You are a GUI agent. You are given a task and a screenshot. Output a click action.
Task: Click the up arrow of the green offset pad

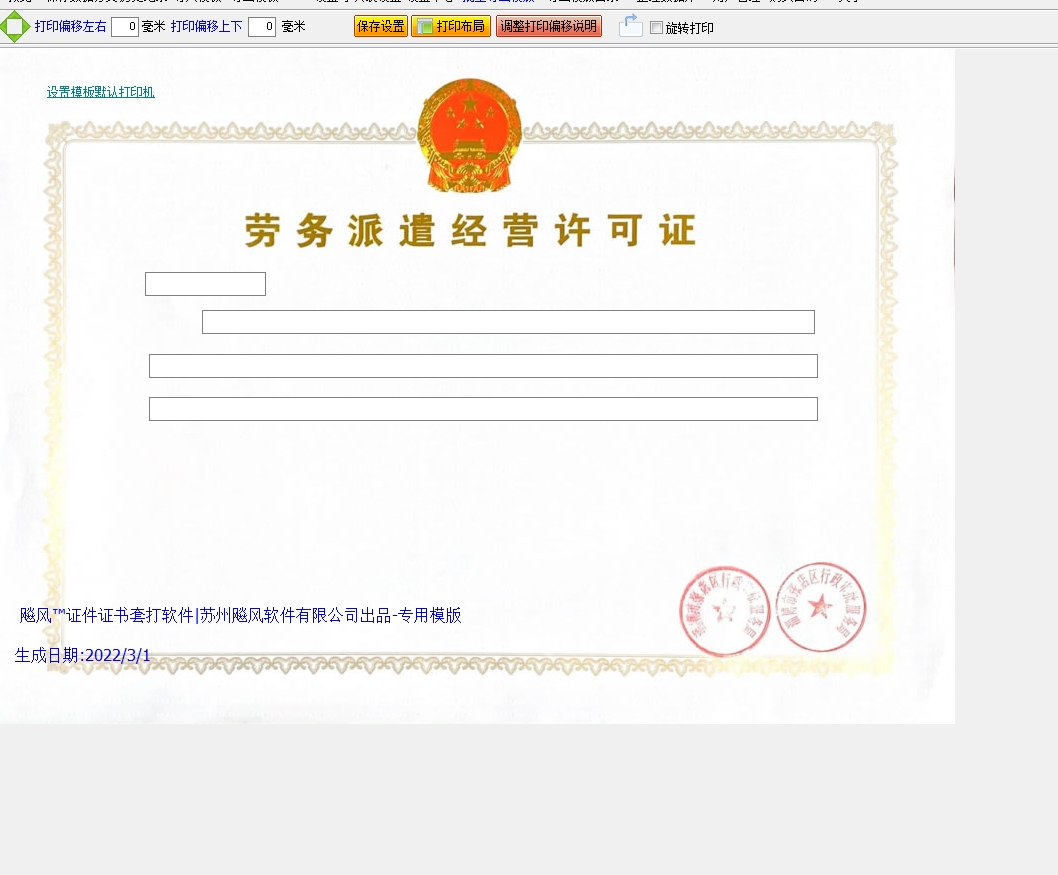(x=15, y=14)
